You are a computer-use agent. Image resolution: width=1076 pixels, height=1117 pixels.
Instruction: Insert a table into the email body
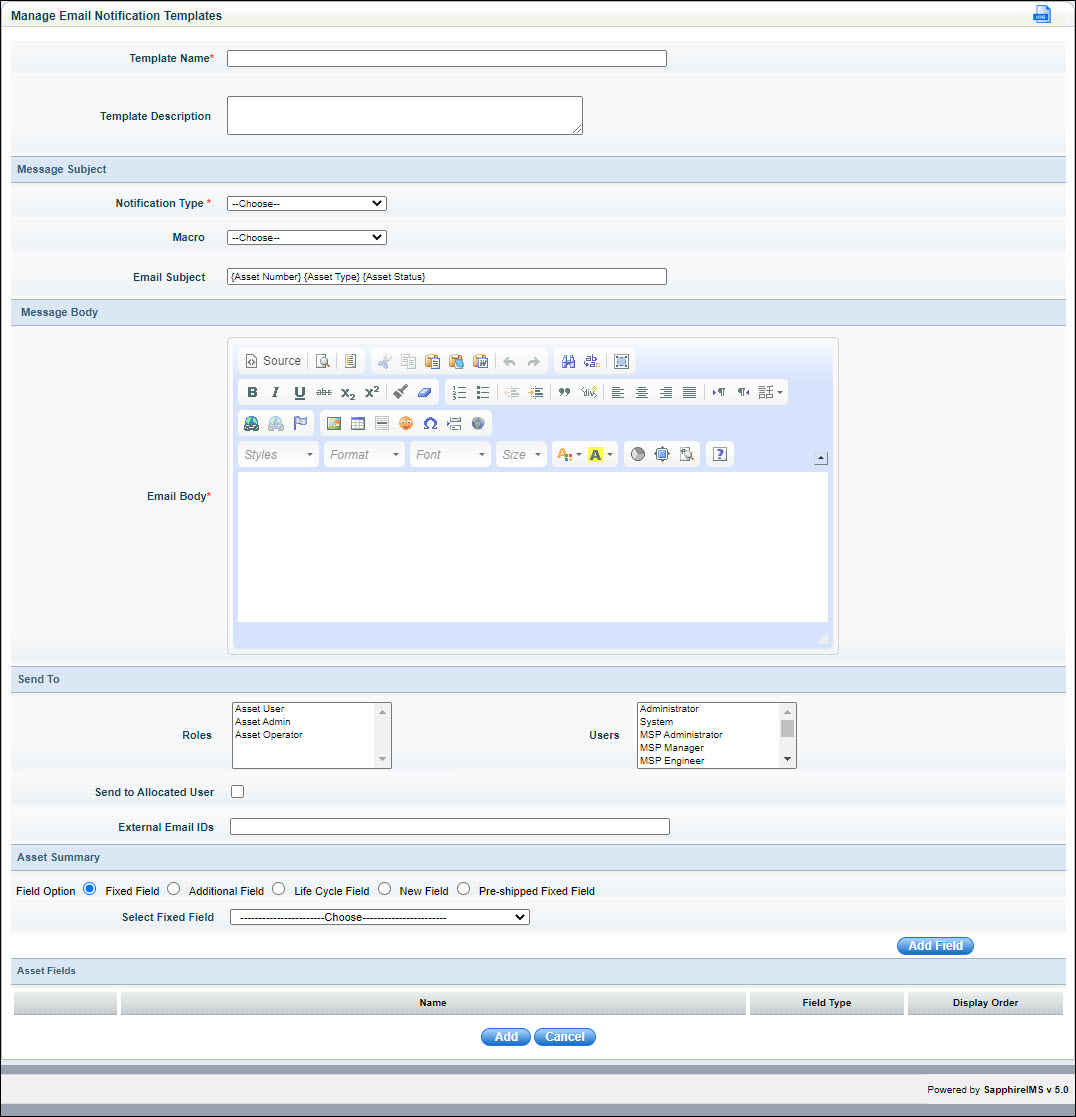click(357, 422)
